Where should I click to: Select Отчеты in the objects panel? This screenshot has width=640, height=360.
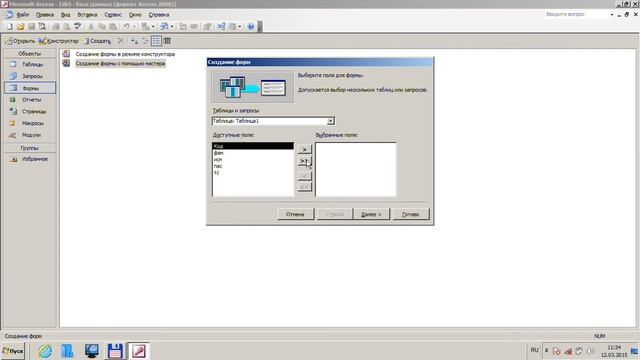click(30, 100)
